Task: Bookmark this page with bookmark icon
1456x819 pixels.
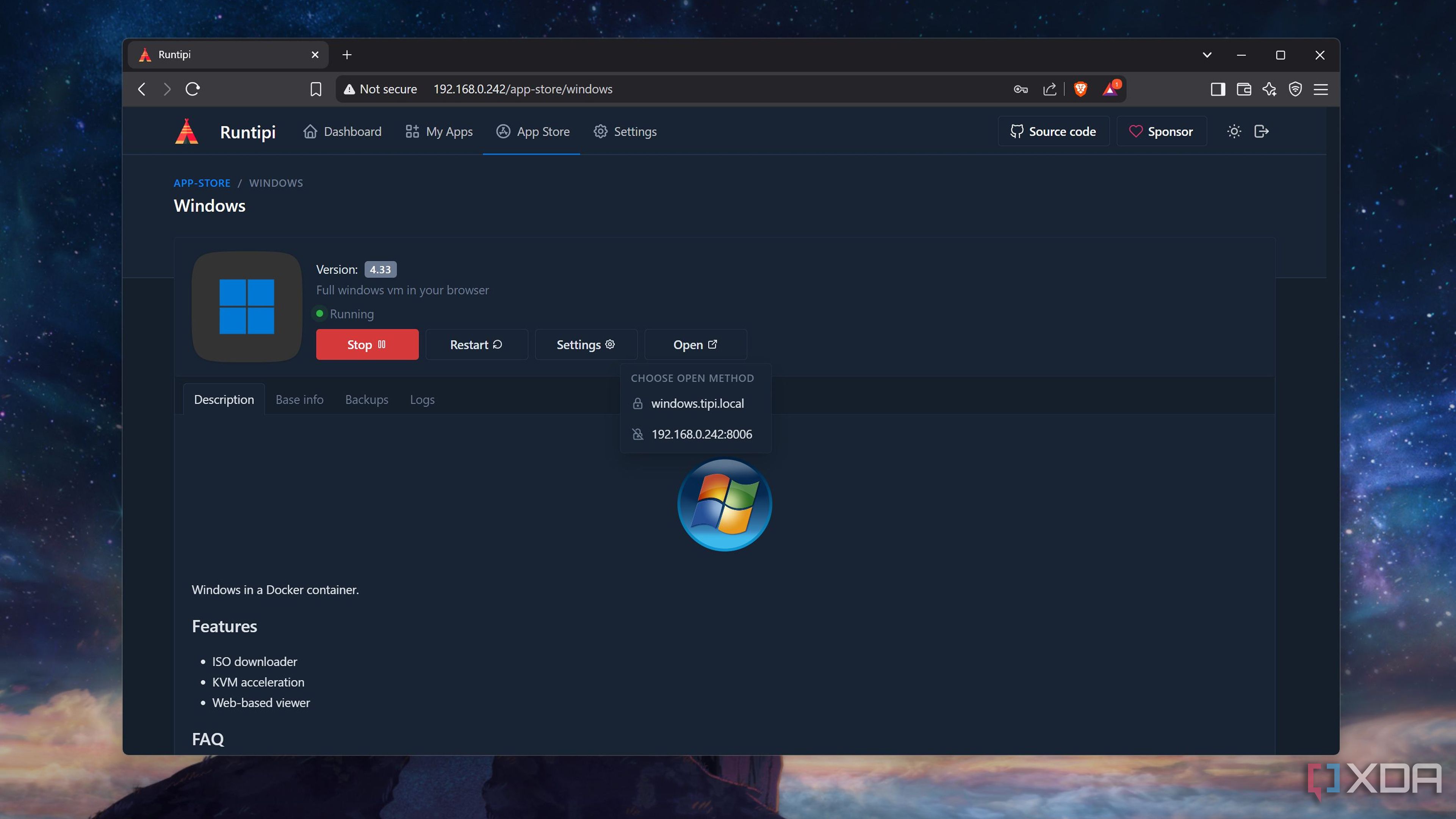Action: point(316,89)
